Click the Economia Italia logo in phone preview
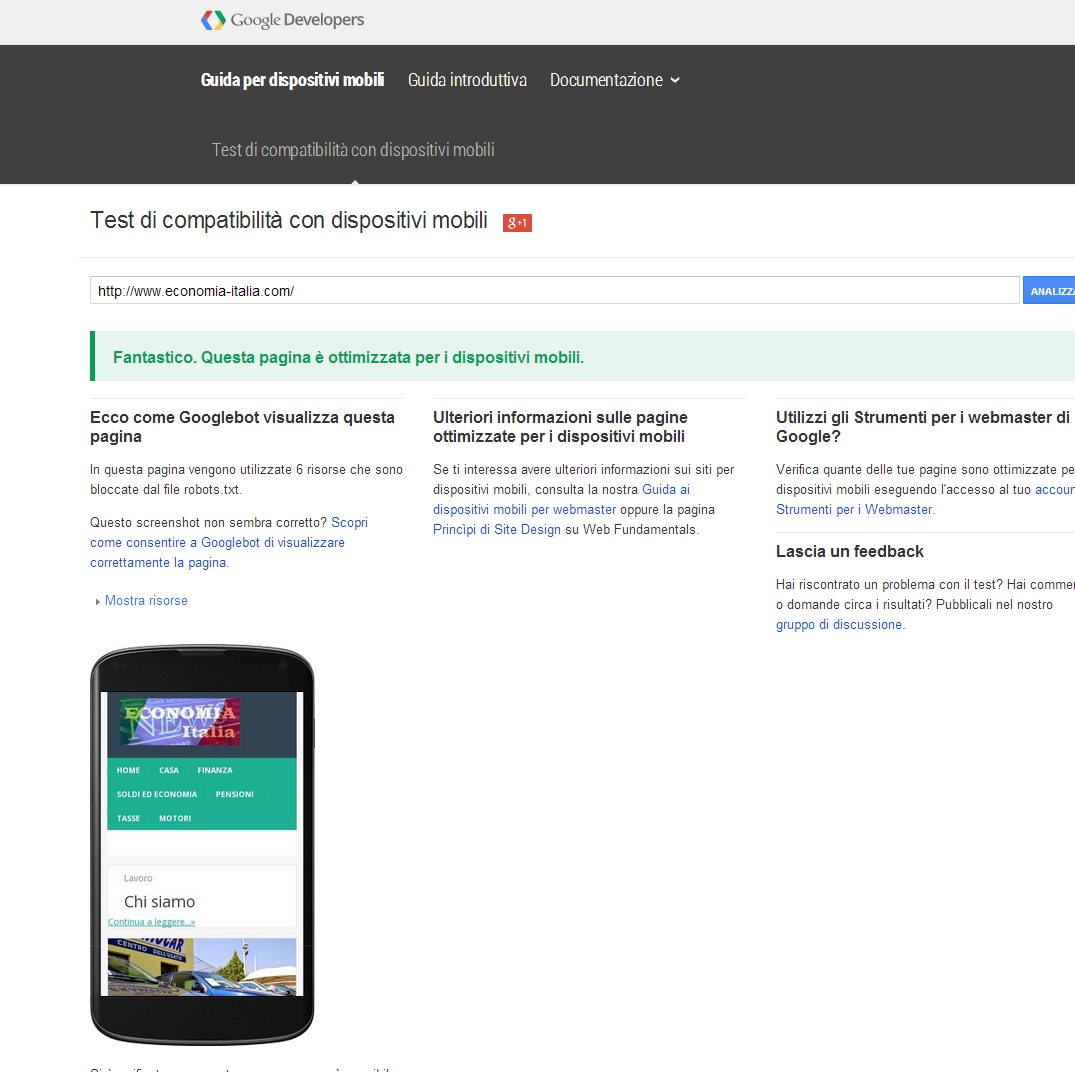The width and height of the screenshot is (1075, 1072). tap(180, 722)
